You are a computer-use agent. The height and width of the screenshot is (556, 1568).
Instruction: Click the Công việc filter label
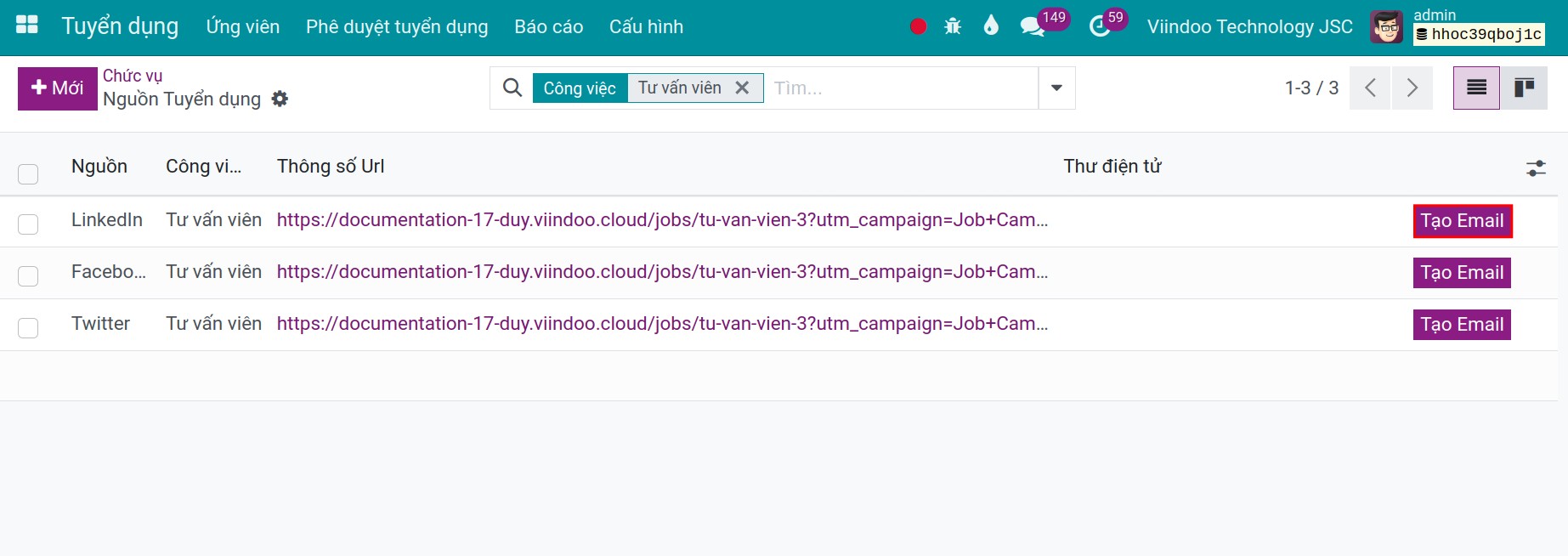click(x=580, y=88)
